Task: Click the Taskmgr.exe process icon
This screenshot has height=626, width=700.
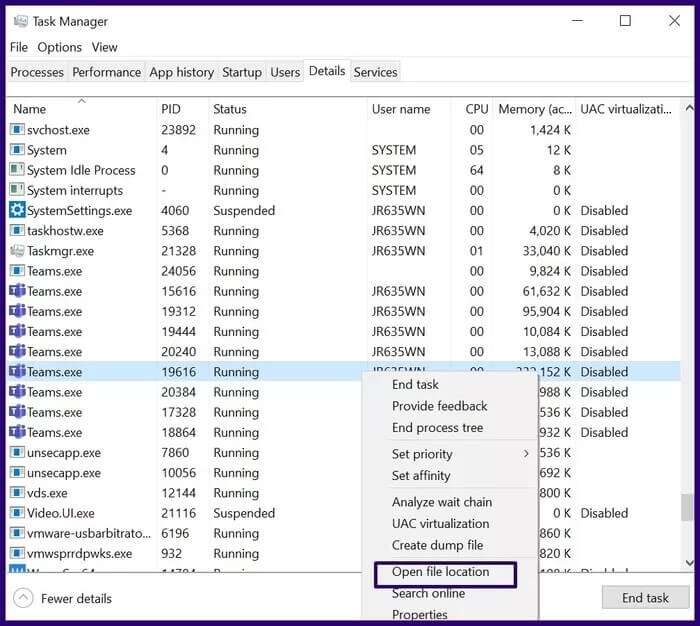Action: tap(17, 250)
